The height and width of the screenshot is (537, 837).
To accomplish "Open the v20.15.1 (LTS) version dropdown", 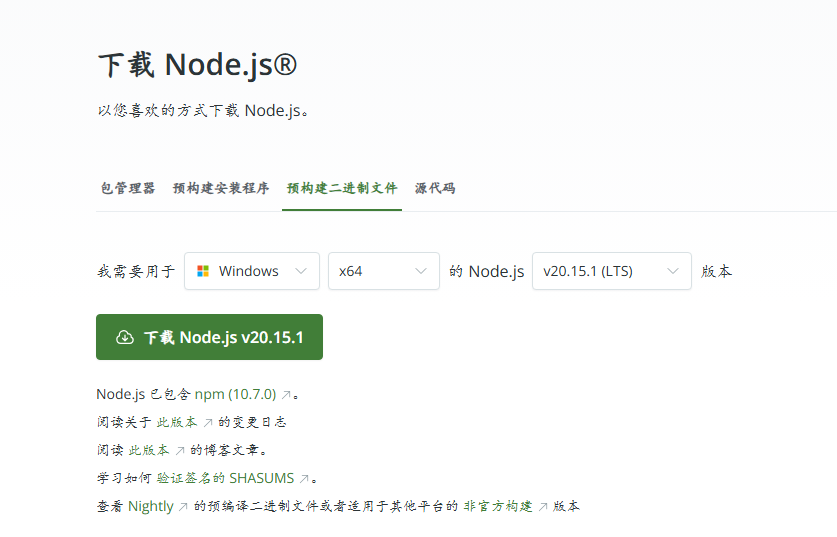I will pyautogui.click(x=611, y=271).
